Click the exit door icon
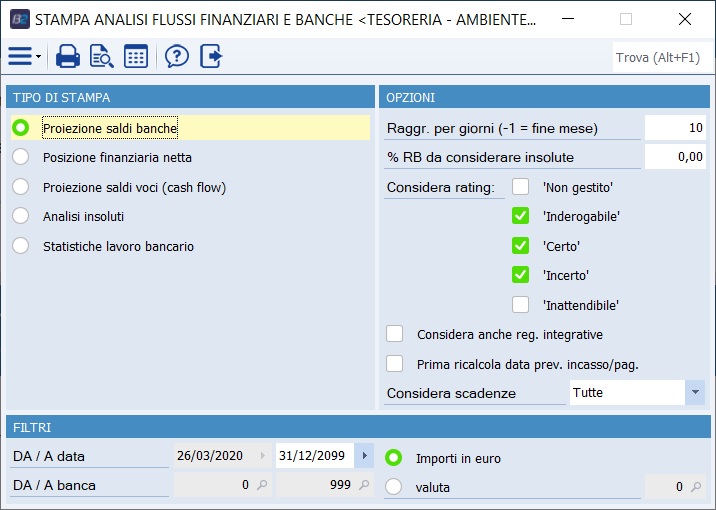The height and width of the screenshot is (510, 716). tap(210, 56)
